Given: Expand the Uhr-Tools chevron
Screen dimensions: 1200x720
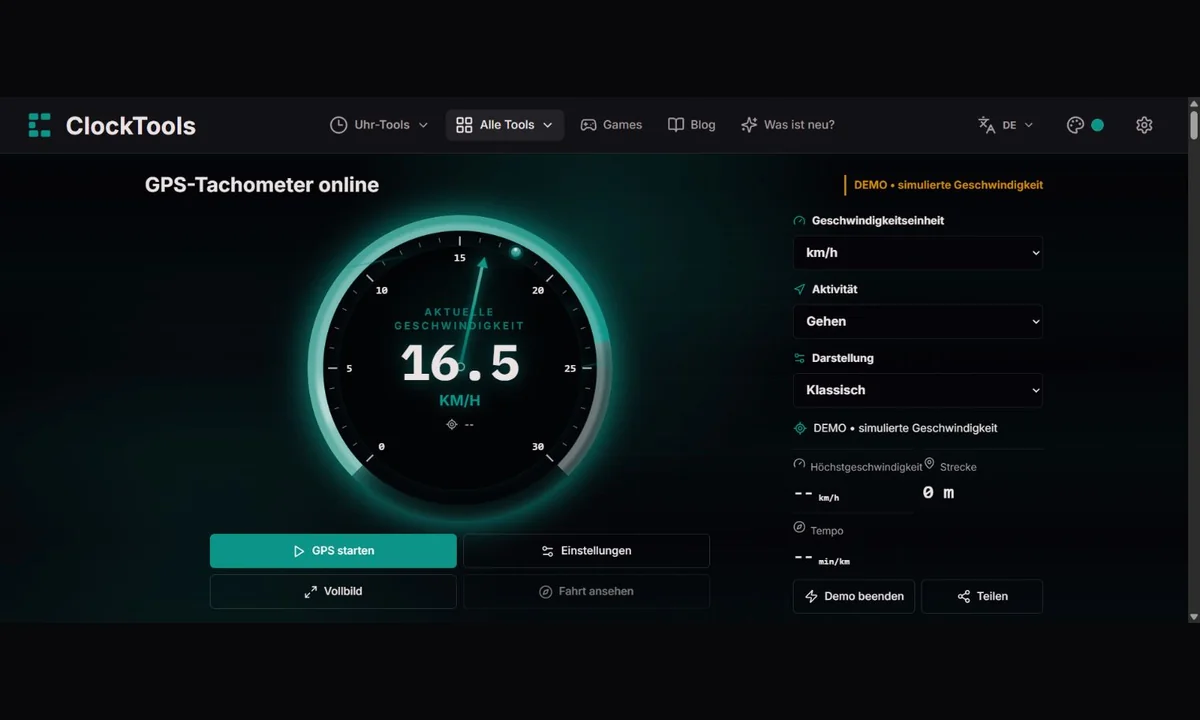Looking at the screenshot, I should click(x=423, y=125).
